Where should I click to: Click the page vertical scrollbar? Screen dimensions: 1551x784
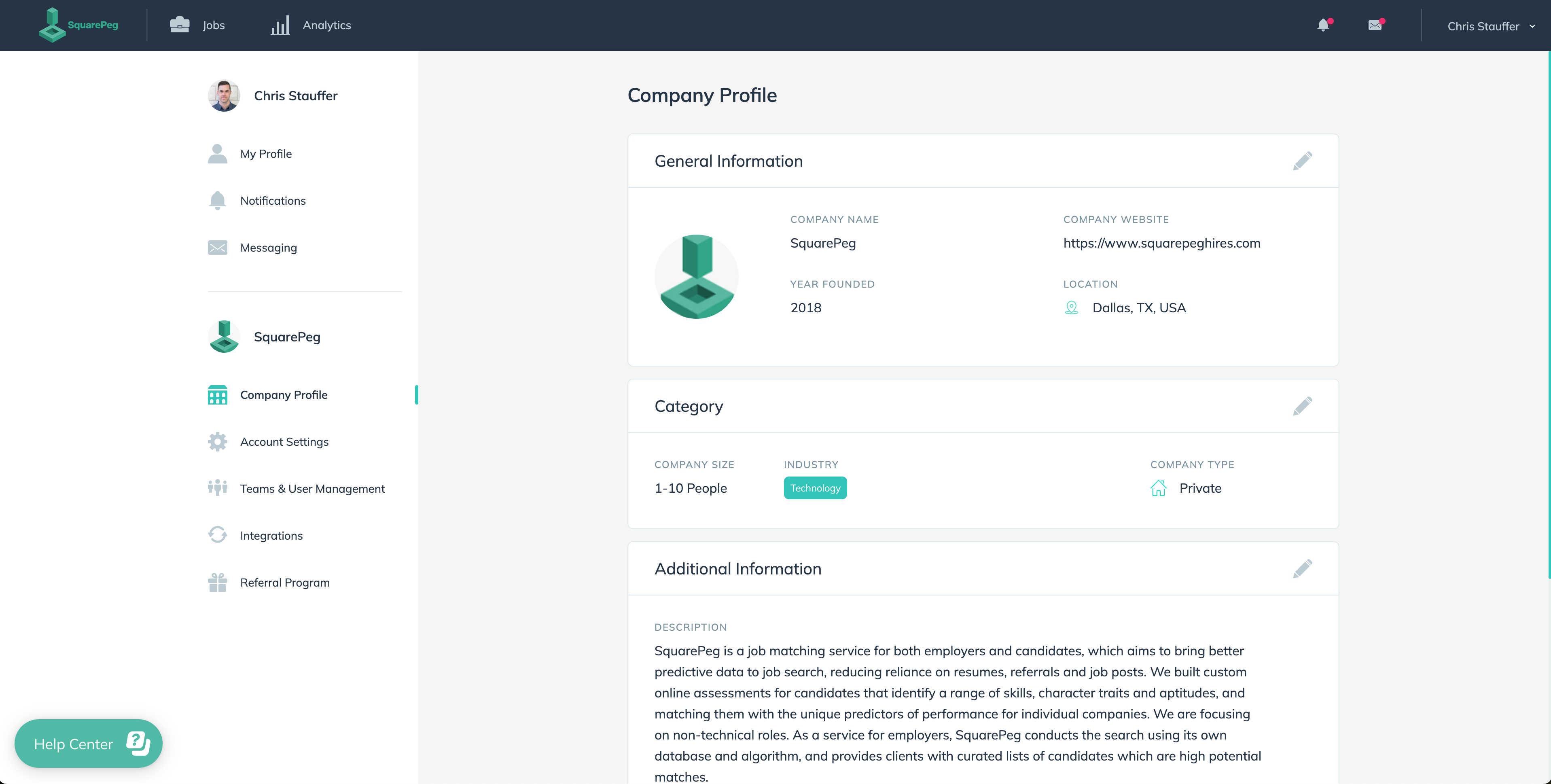point(1549,315)
